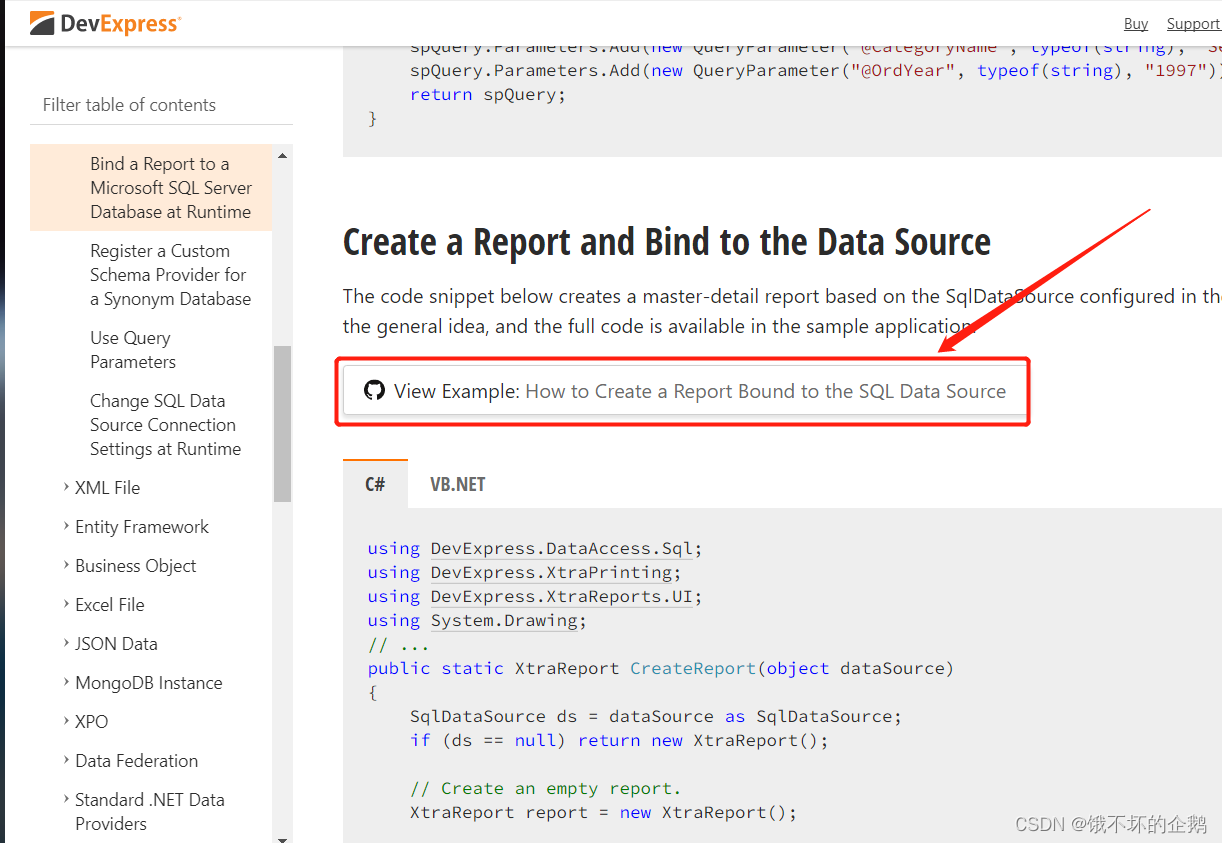Viewport: 1222px width, 843px height.
Task: Click the 'return spQuery;' code line
Action: (x=488, y=94)
